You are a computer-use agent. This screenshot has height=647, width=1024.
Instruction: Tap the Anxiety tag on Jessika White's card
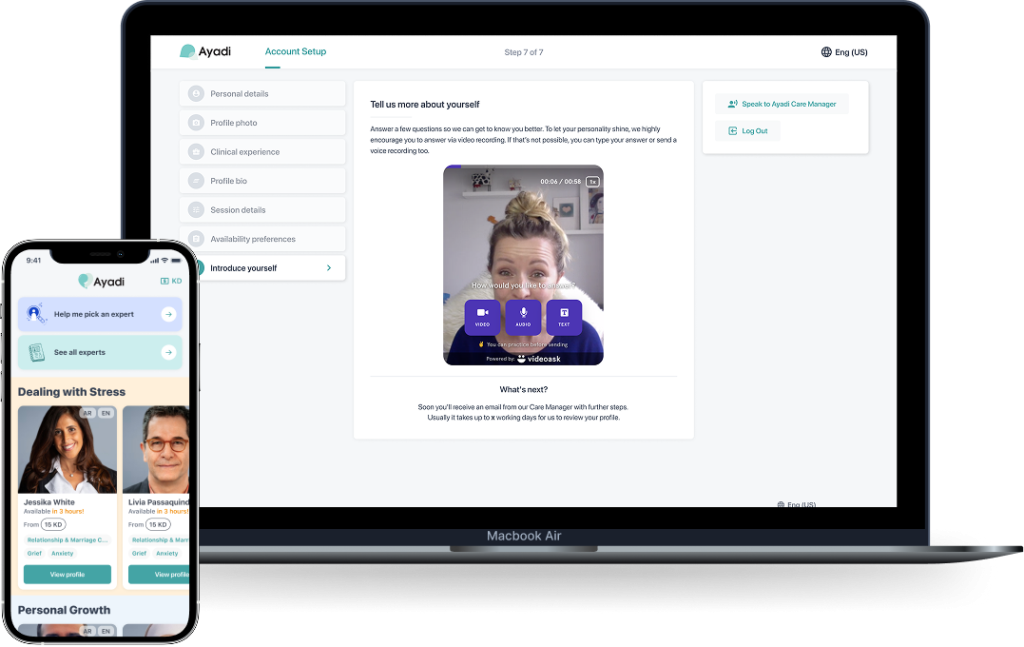62,553
